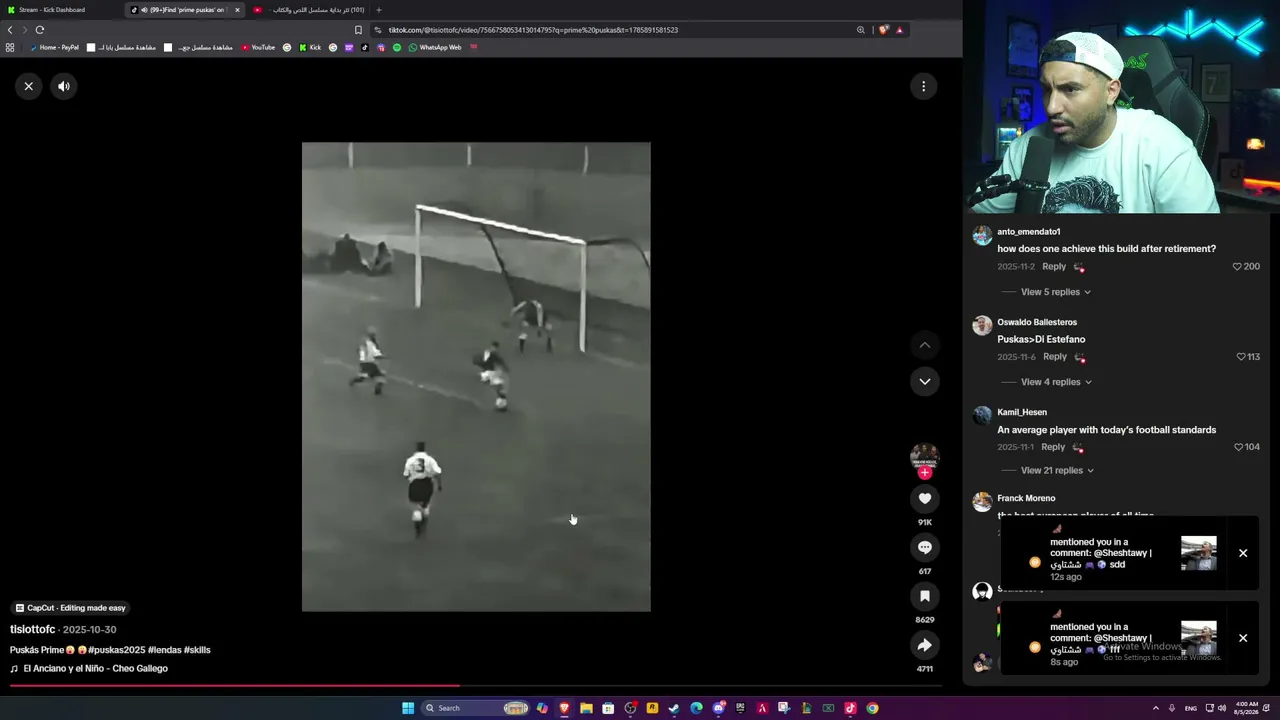Open the Home - PayPal bookmark
The image size is (1280, 720).
54,47
